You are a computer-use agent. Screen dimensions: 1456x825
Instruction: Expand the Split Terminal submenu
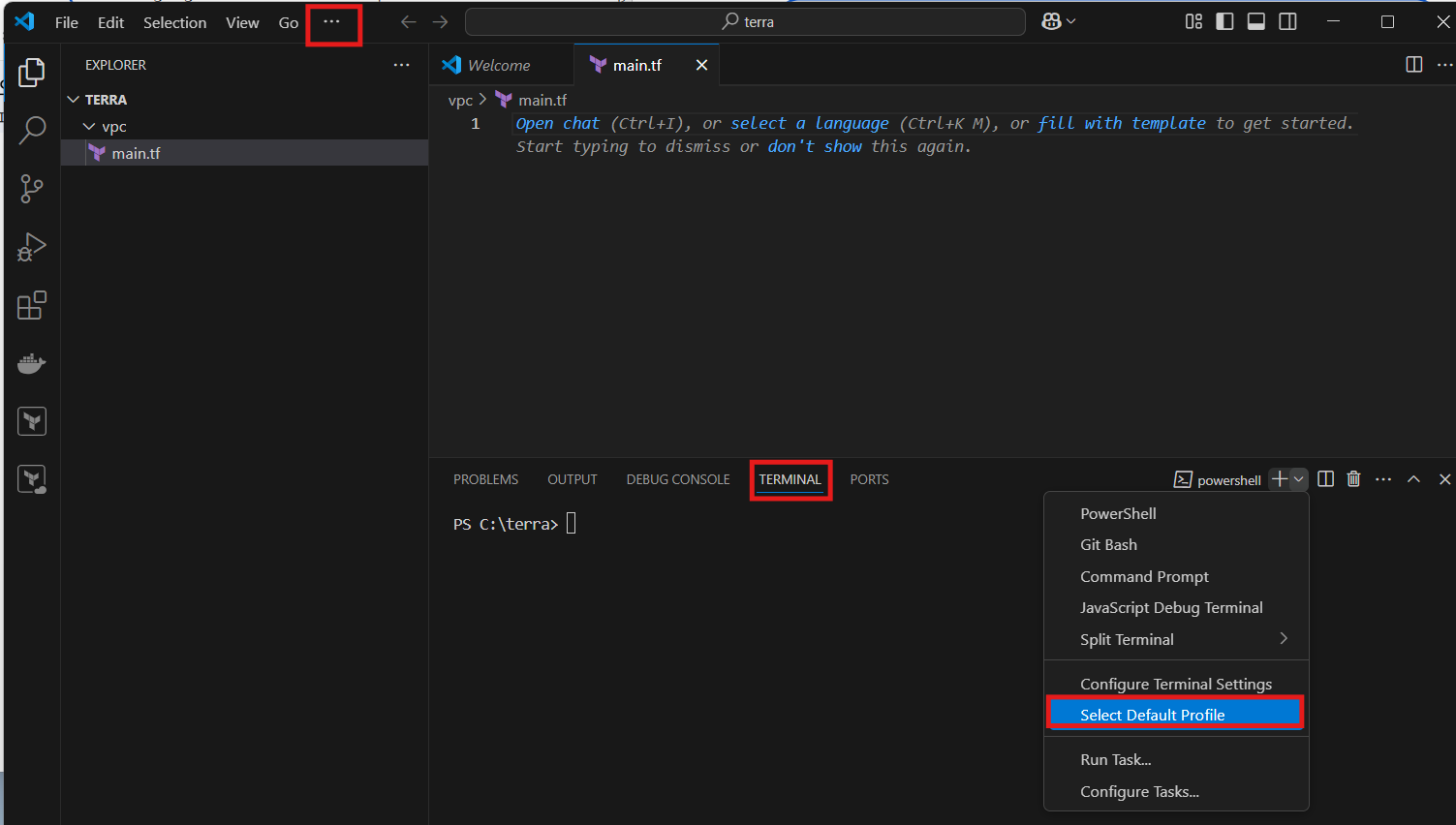coord(1176,639)
